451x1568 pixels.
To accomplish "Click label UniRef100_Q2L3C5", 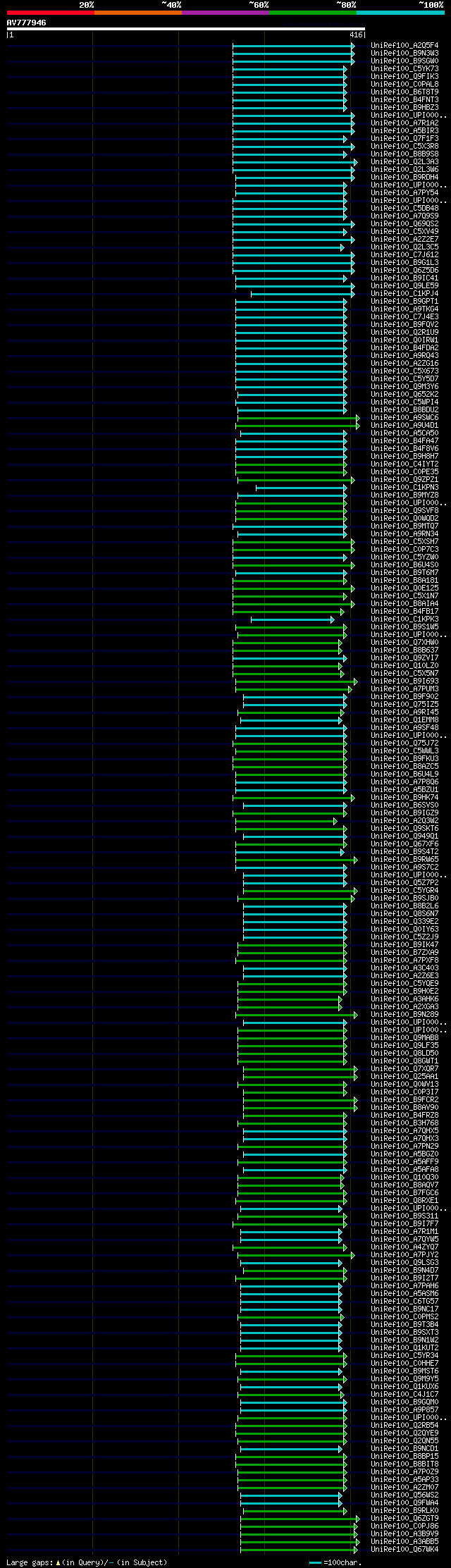I will click(404, 247).
